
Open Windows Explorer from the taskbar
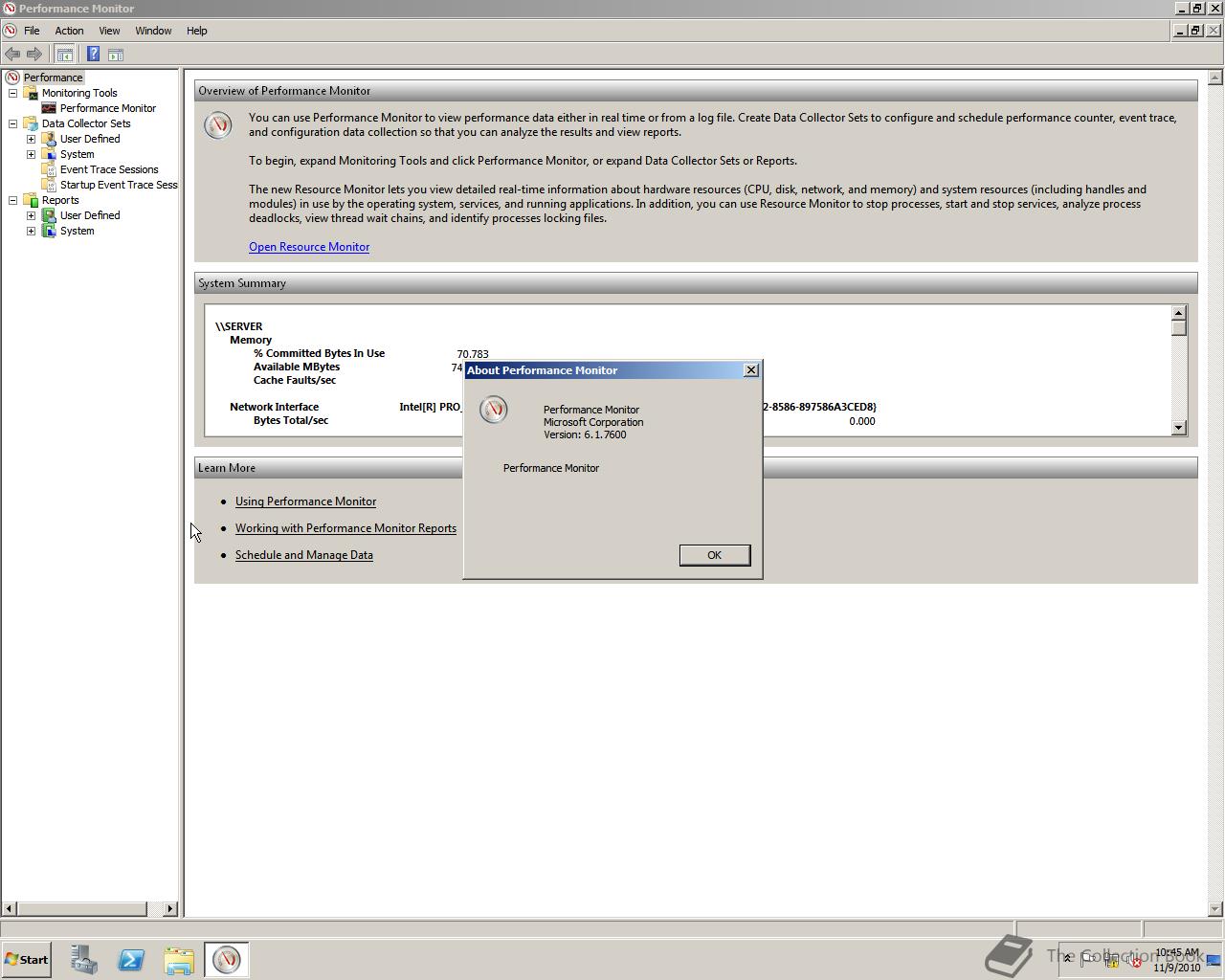tap(179, 960)
